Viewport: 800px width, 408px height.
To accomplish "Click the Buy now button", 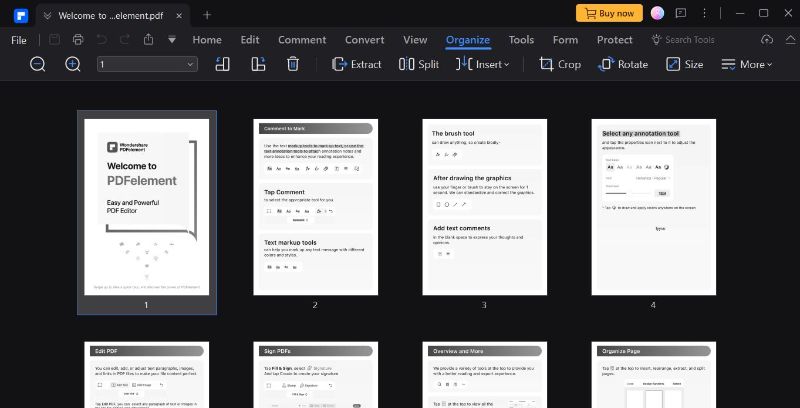I will click(609, 13).
